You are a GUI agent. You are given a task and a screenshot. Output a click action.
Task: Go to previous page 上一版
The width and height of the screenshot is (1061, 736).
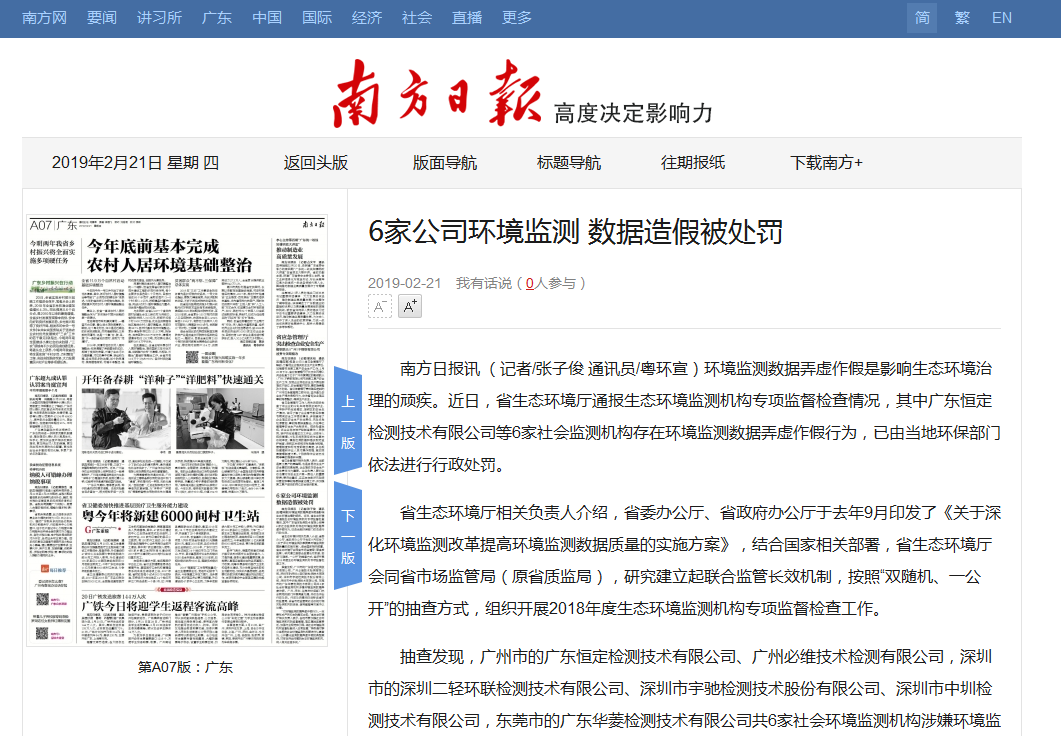348,421
